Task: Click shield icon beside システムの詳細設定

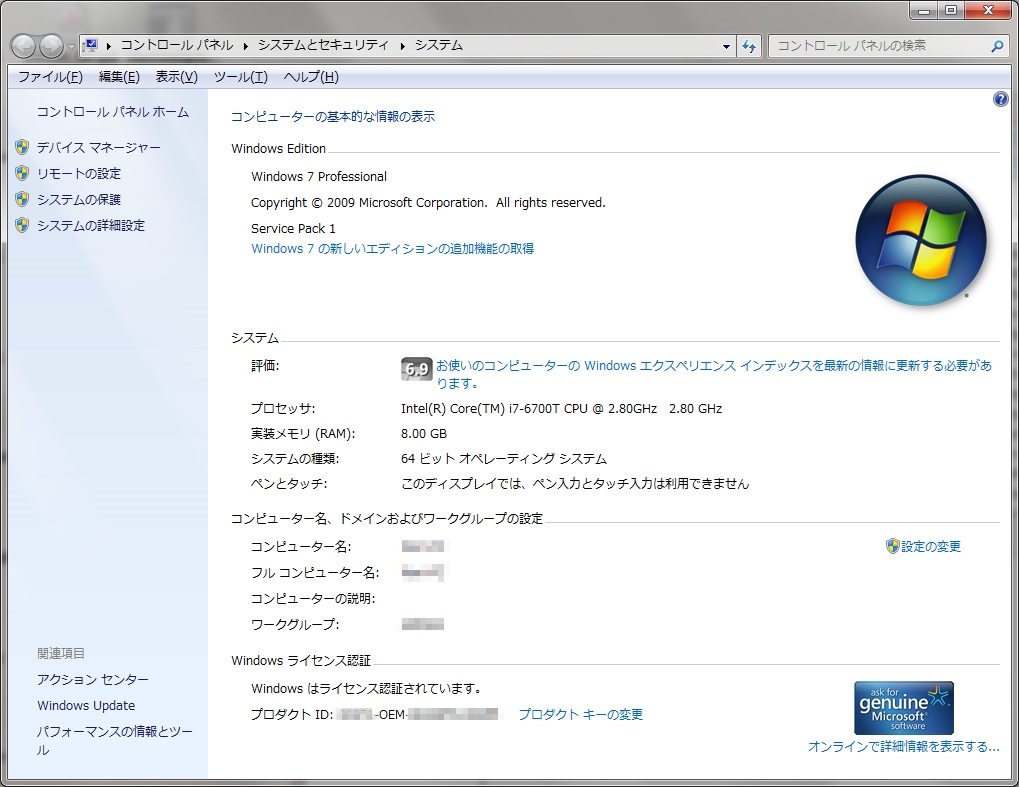Action: (x=22, y=226)
